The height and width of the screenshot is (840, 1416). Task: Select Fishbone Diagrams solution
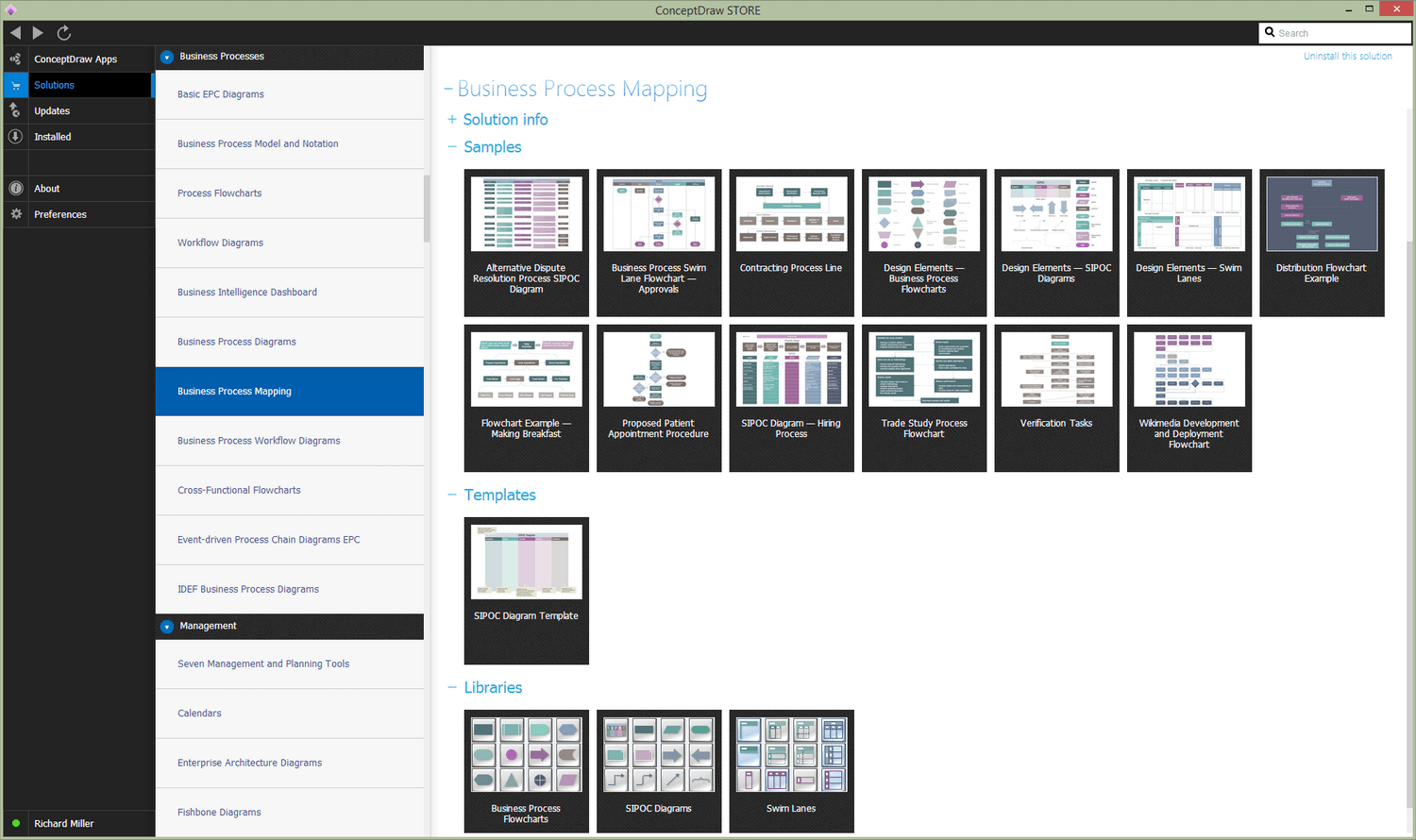(290, 813)
